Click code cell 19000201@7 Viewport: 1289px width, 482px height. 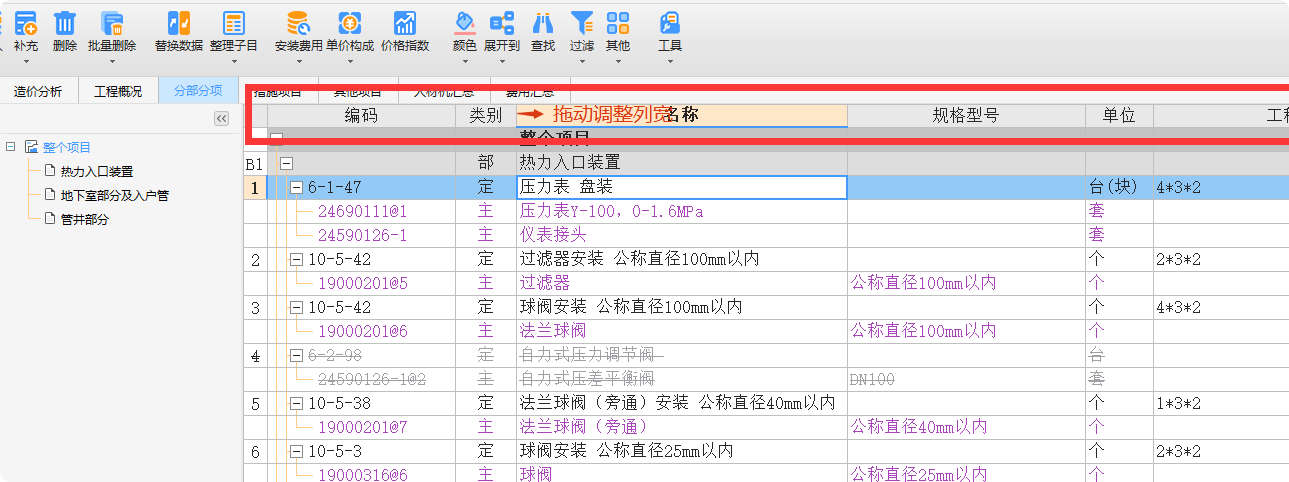pyautogui.click(x=363, y=427)
